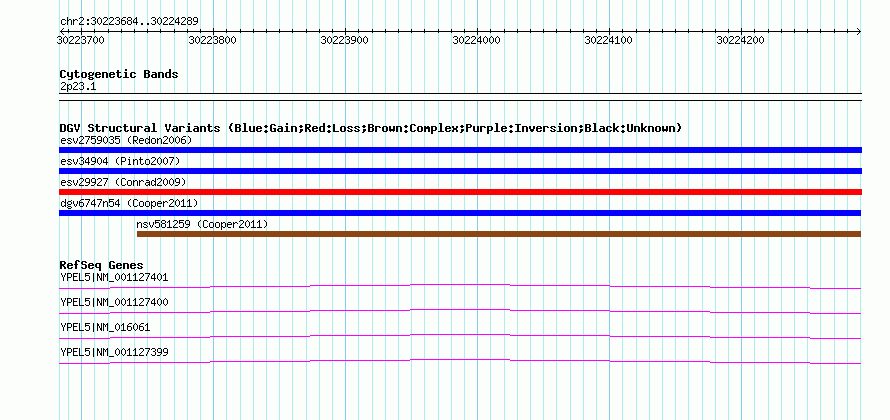The height and width of the screenshot is (420, 890).
Task: Select ruler tick label 30223700
Action: click(81, 40)
